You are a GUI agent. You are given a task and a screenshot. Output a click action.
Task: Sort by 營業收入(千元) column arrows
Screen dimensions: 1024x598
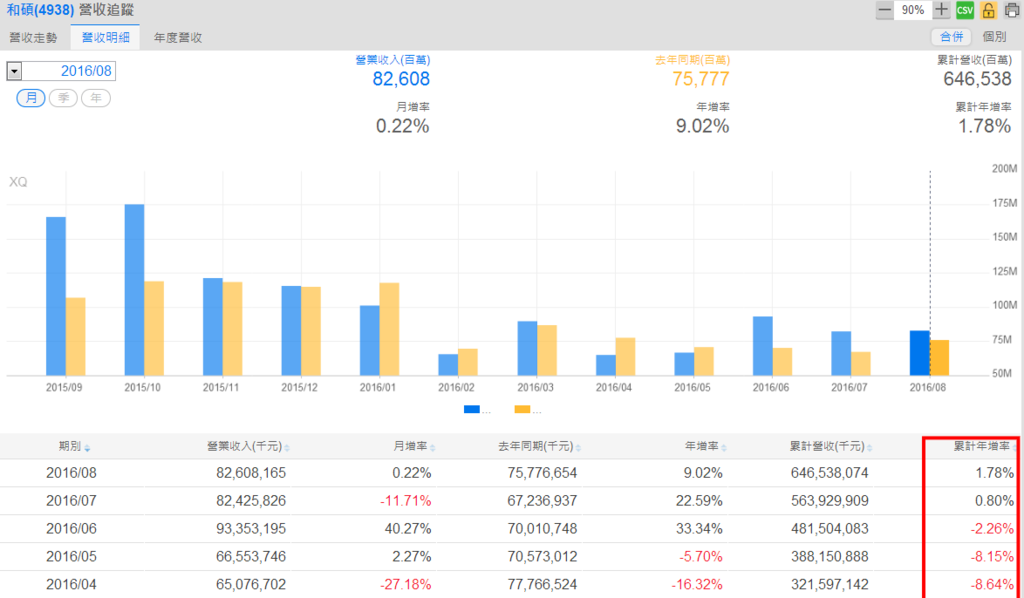pos(287,448)
